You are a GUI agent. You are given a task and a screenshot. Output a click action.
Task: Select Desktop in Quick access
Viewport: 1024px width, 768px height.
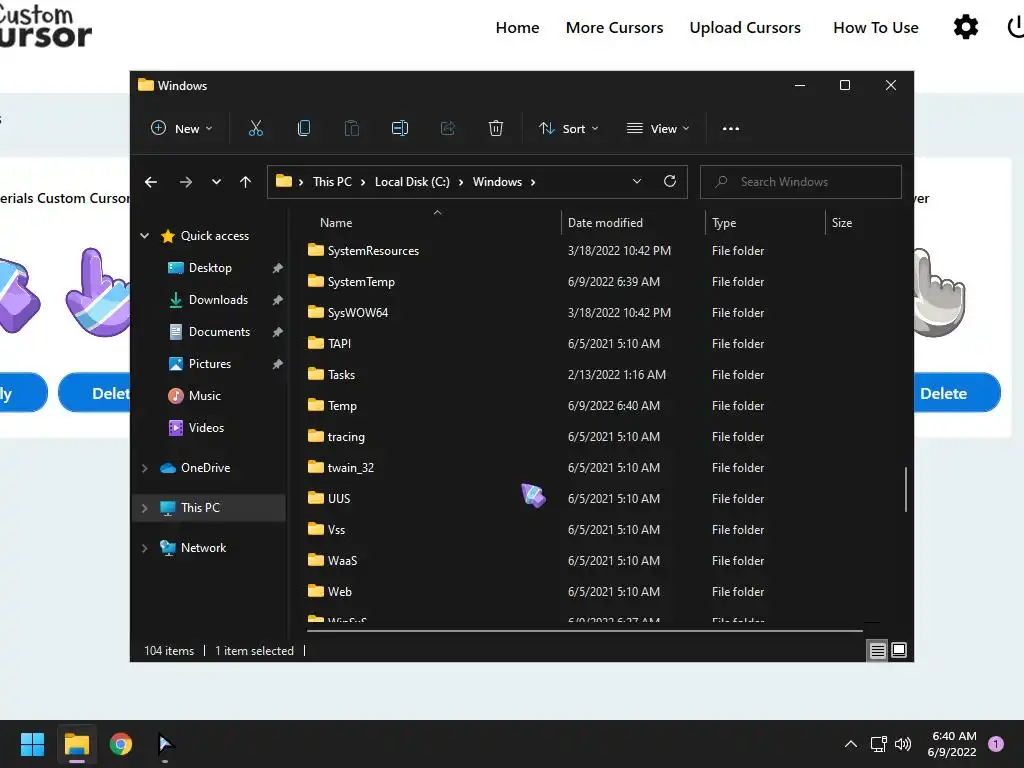click(210, 268)
